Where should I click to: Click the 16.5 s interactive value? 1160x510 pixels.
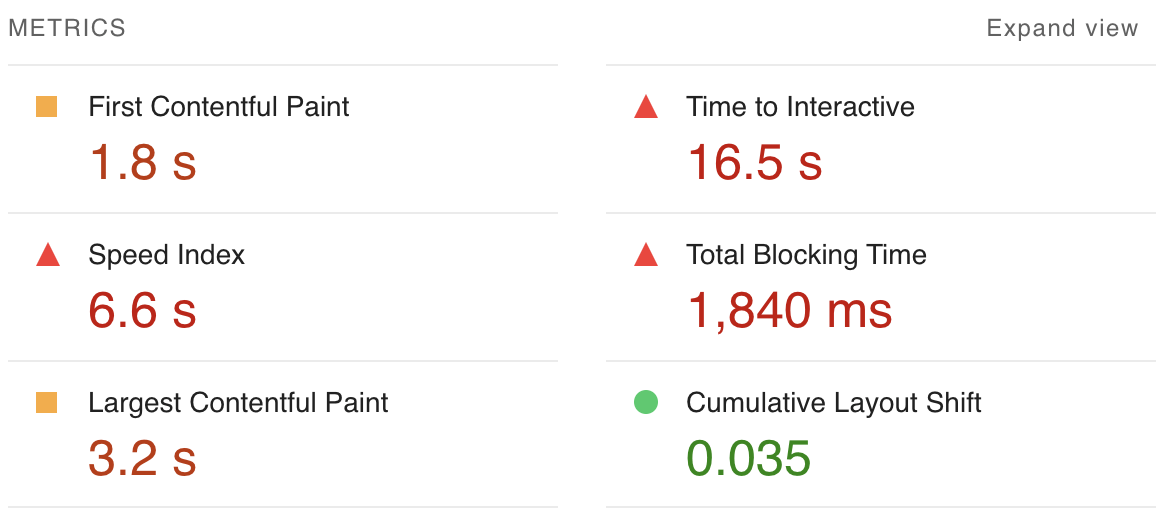tap(755, 161)
